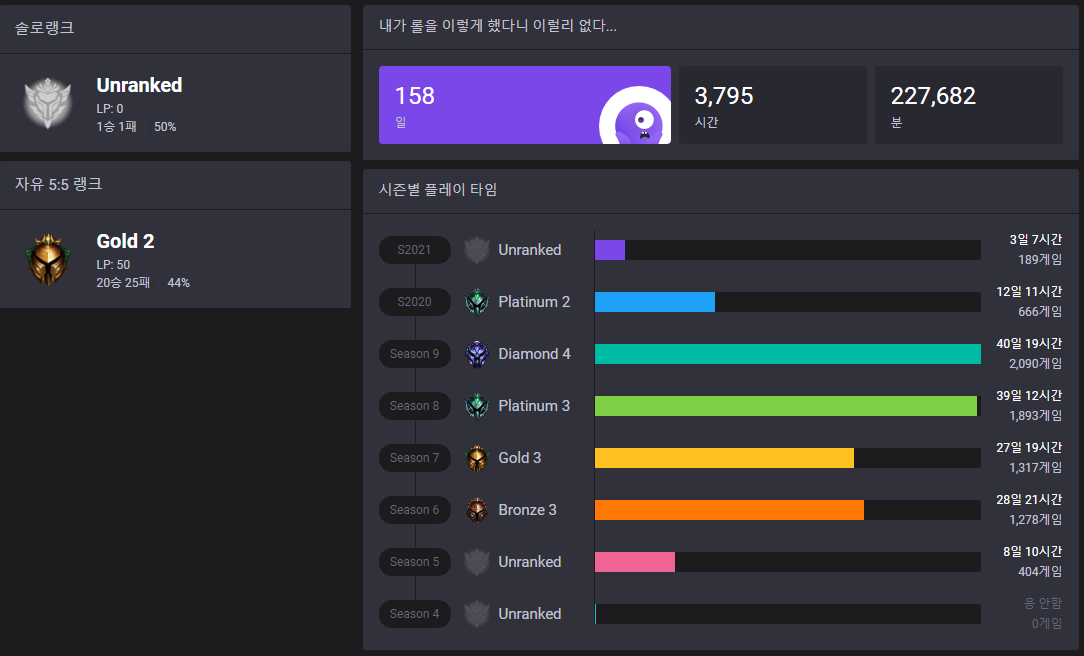Viewport: 1084px width, 656px height.
Task: Click the 2,090게임 count
Action: coord(1036,364)
